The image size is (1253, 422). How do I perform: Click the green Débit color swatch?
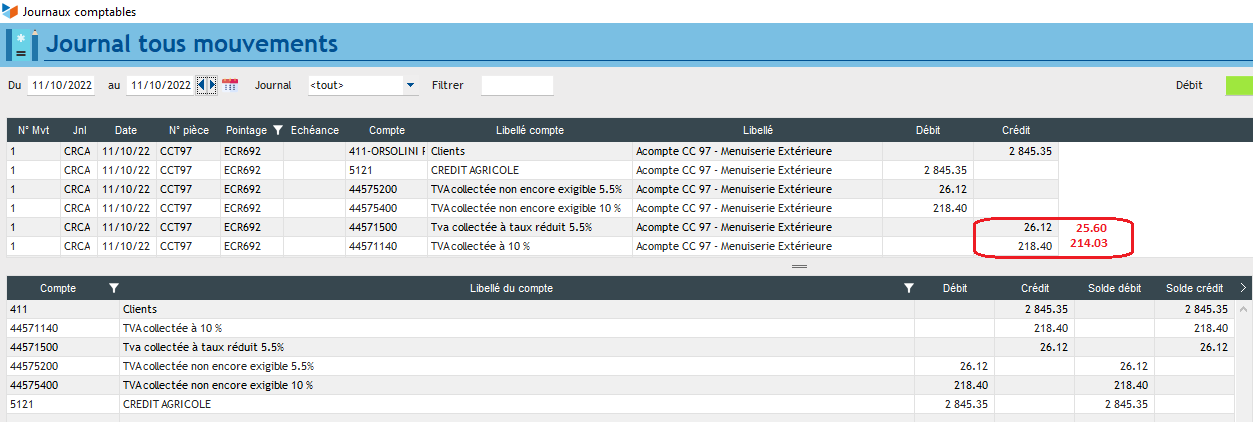[1238, 86]
